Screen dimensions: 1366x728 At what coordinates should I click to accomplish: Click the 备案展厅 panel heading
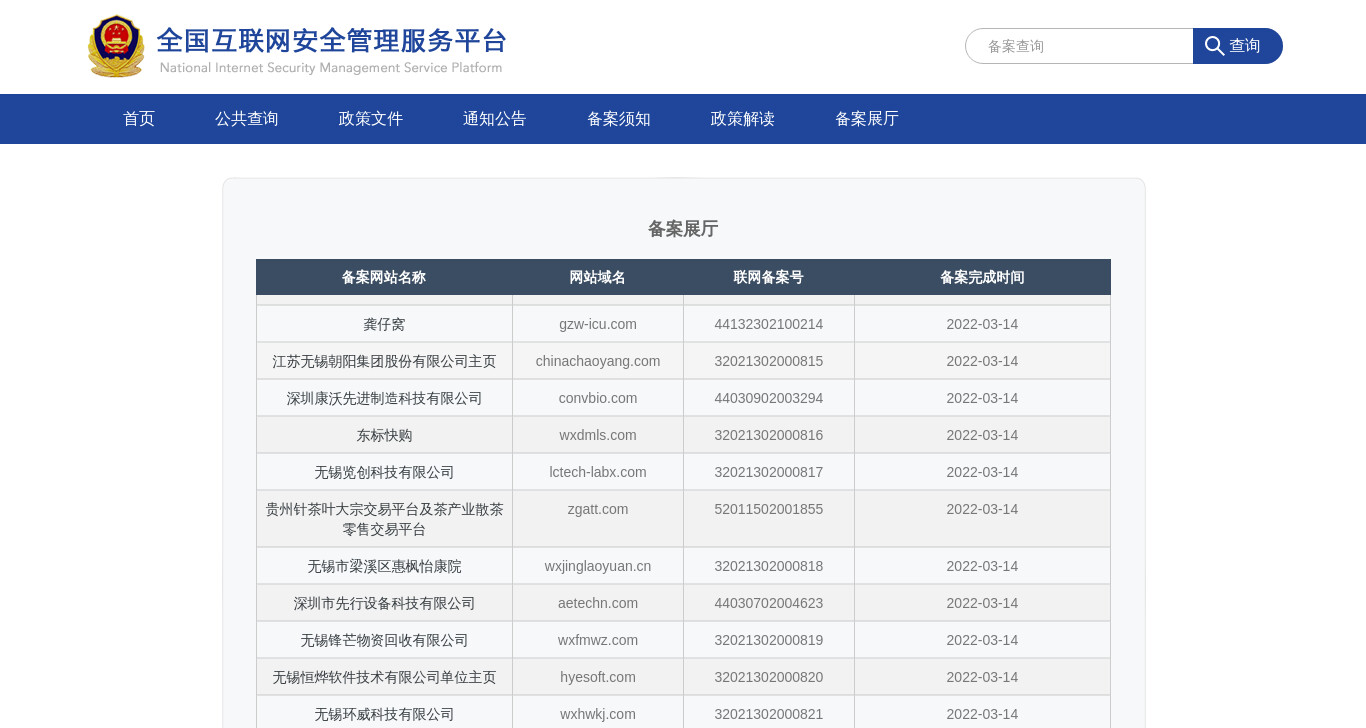[x=683, y=229]
